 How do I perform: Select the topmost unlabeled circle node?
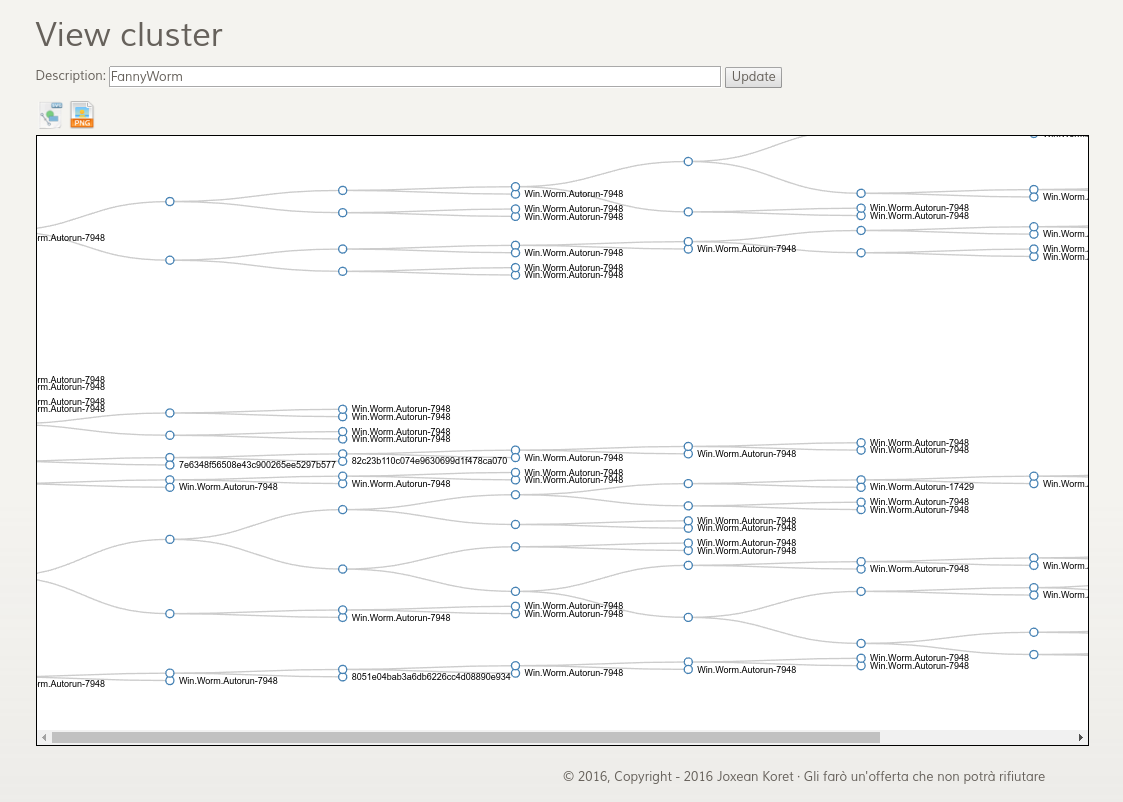[687, 161]
